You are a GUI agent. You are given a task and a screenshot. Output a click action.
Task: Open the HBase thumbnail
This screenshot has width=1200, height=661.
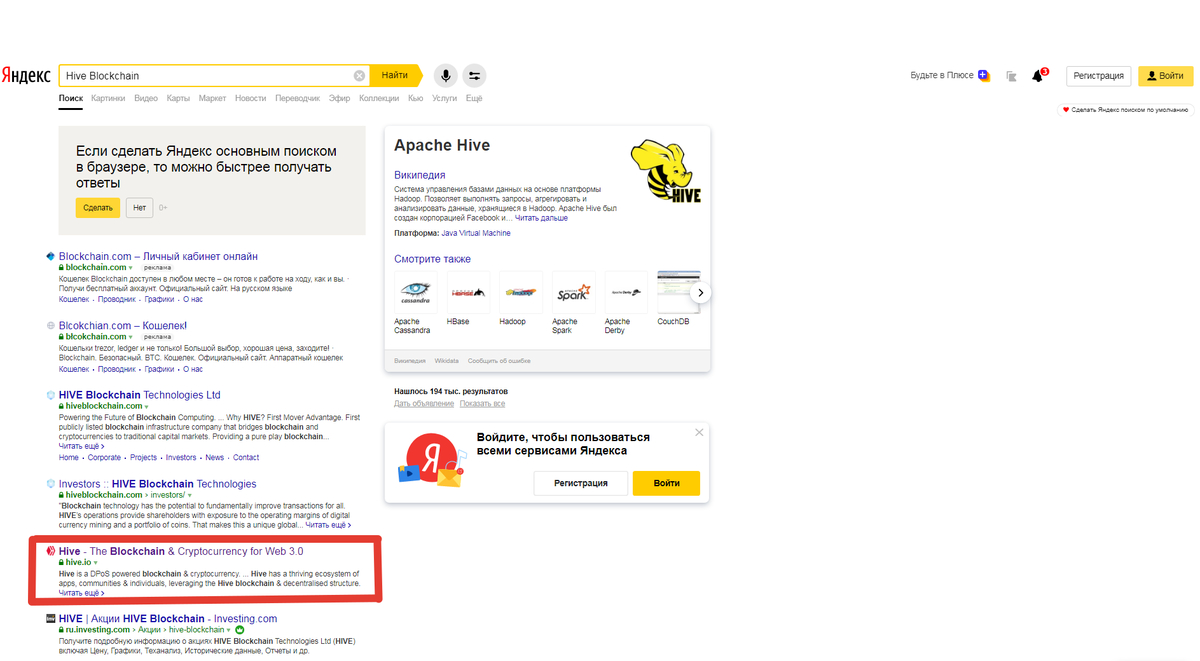coord(468,292)
